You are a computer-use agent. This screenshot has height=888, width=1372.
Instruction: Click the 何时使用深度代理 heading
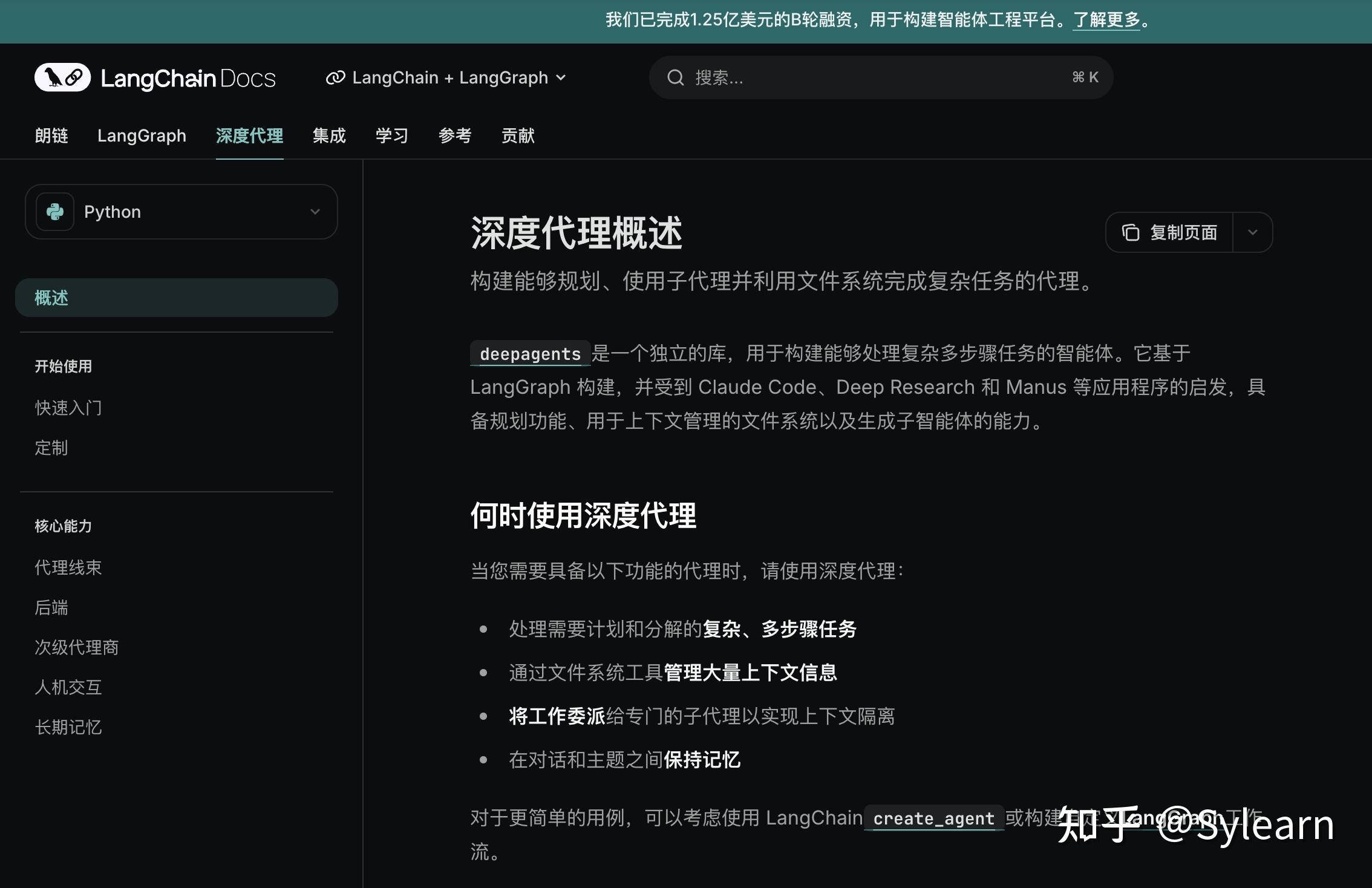pos(583,516)
